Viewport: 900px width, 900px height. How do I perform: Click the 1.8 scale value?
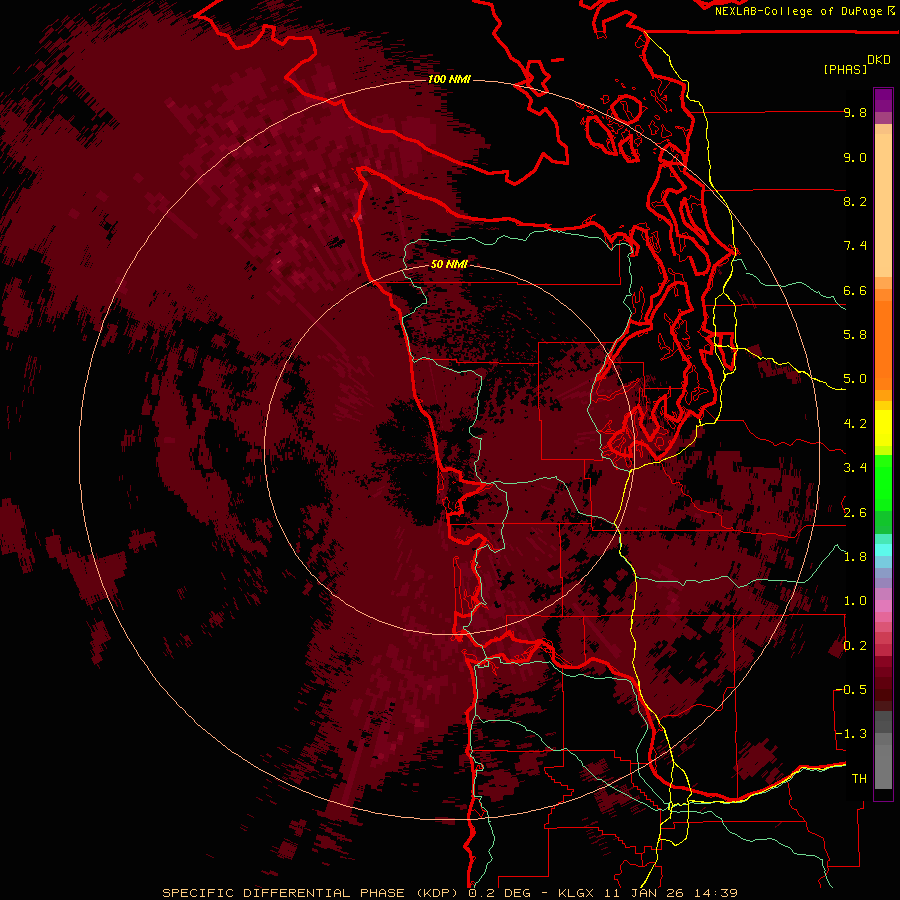(x=855, y=557)
